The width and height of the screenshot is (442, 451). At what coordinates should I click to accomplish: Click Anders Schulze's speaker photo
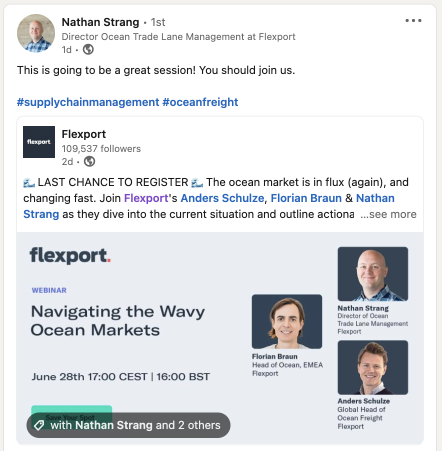click(x=373, y=367)
